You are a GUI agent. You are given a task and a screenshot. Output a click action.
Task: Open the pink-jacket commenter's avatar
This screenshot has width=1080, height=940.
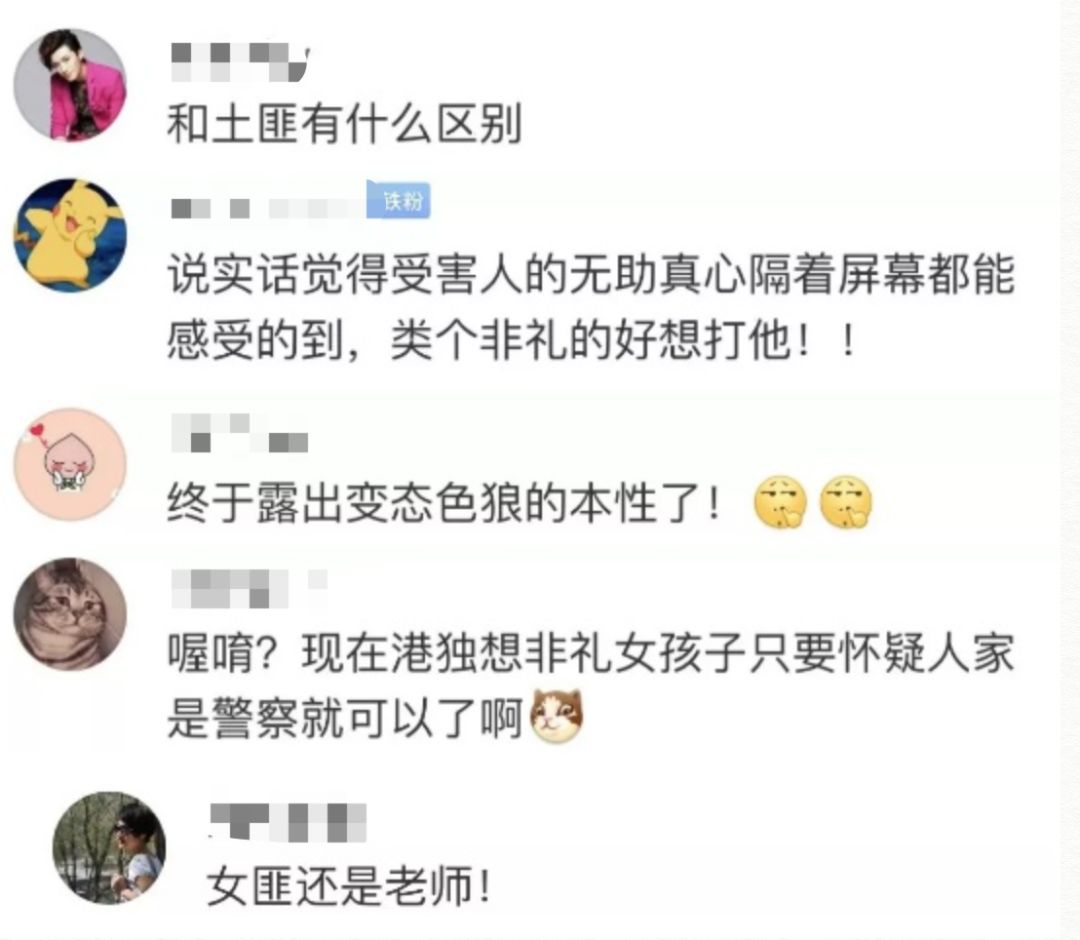[70, 85]
